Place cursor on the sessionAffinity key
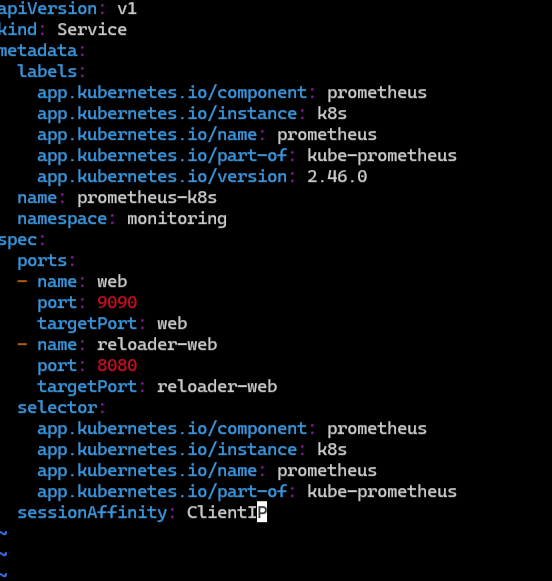The image size is (552, 581). coord(92,513)
